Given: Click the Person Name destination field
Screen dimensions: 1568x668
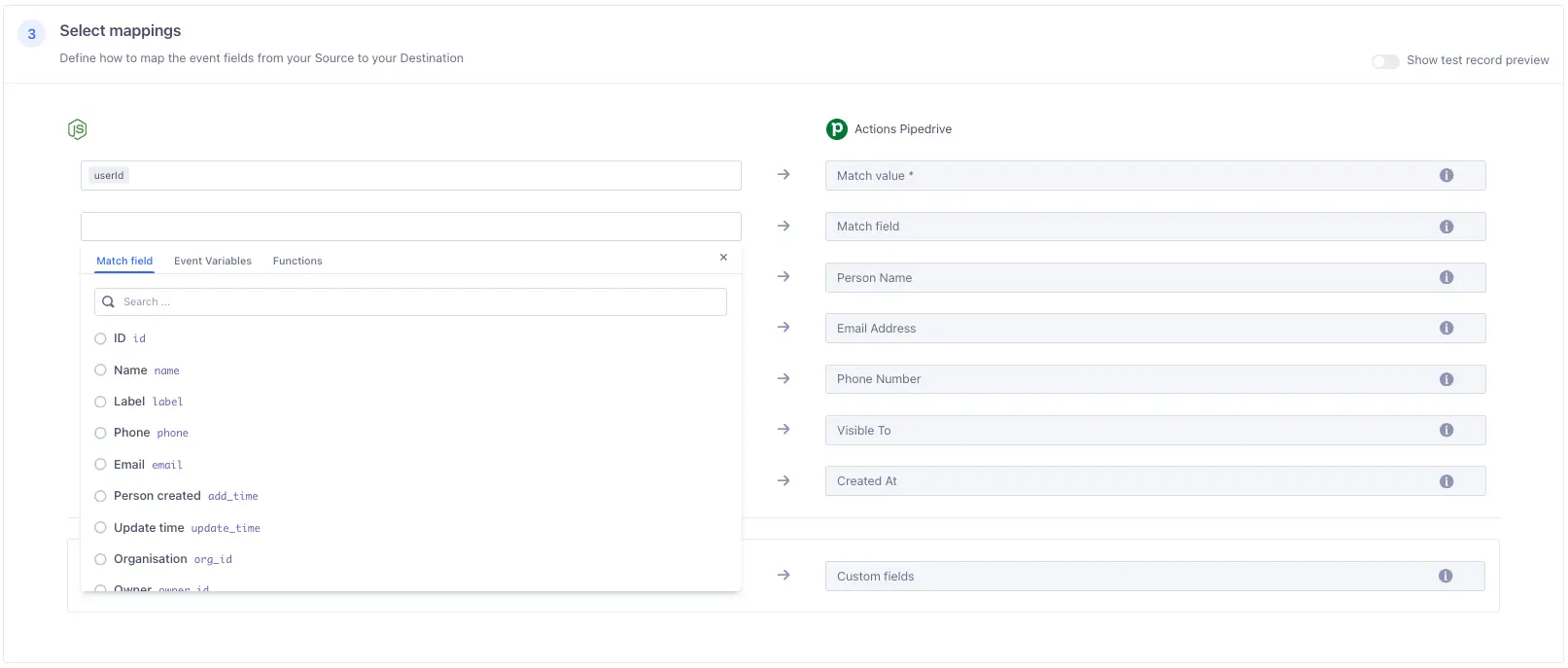Looking at the screenshot, I should coord(1156,278).
